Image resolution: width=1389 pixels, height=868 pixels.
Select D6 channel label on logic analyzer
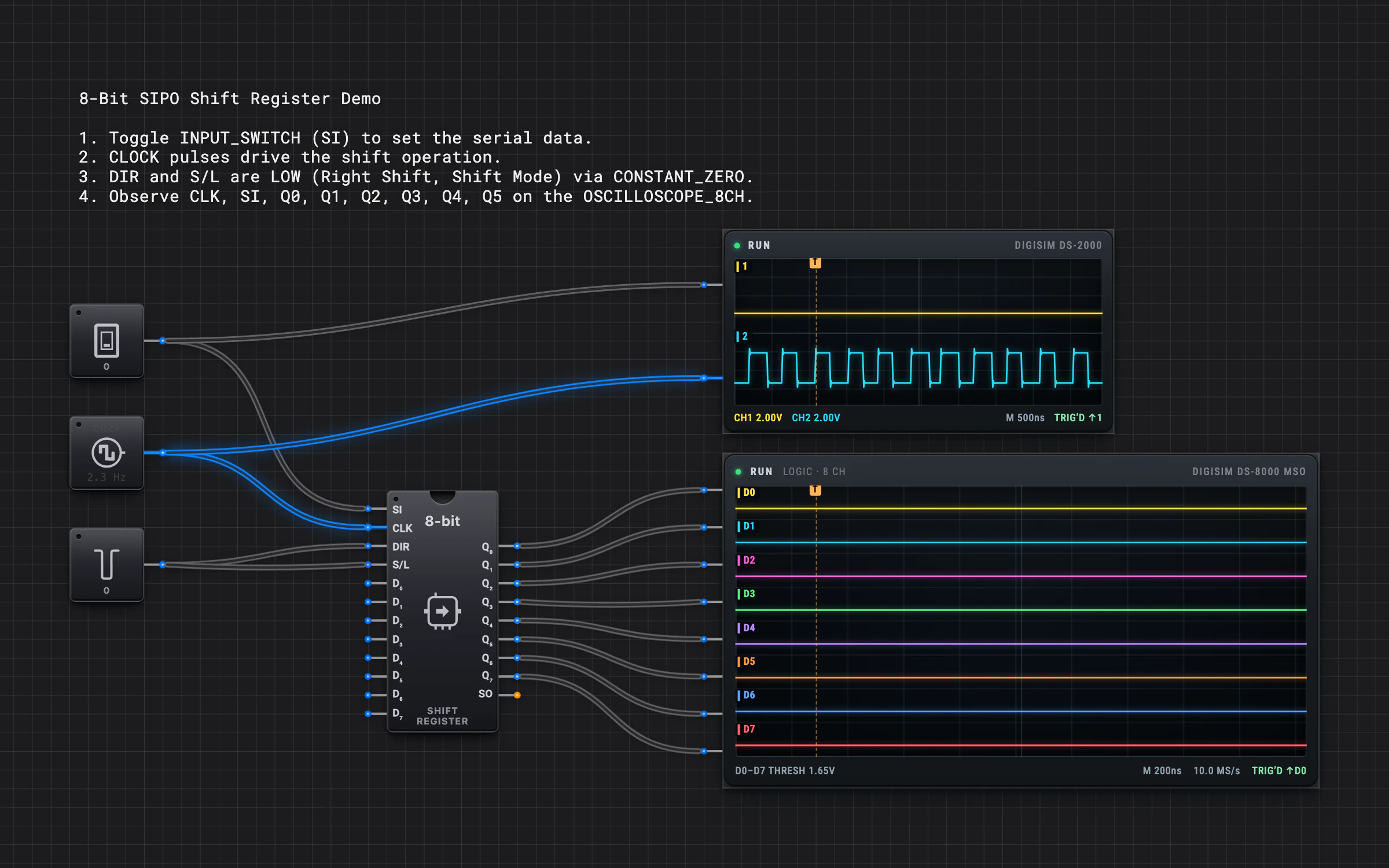coord(746,695)
